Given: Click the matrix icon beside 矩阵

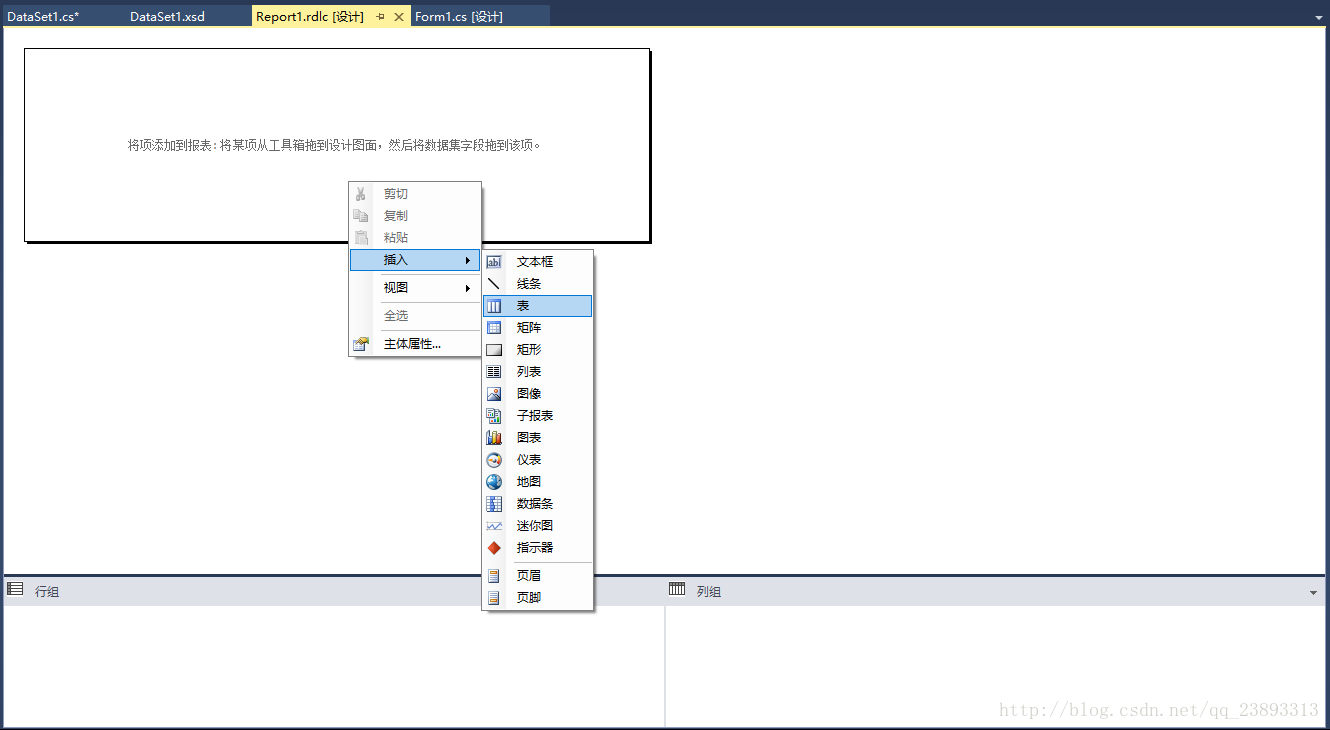Looking at the screenshot, I should pyautogui.click(x=494, y=328).
